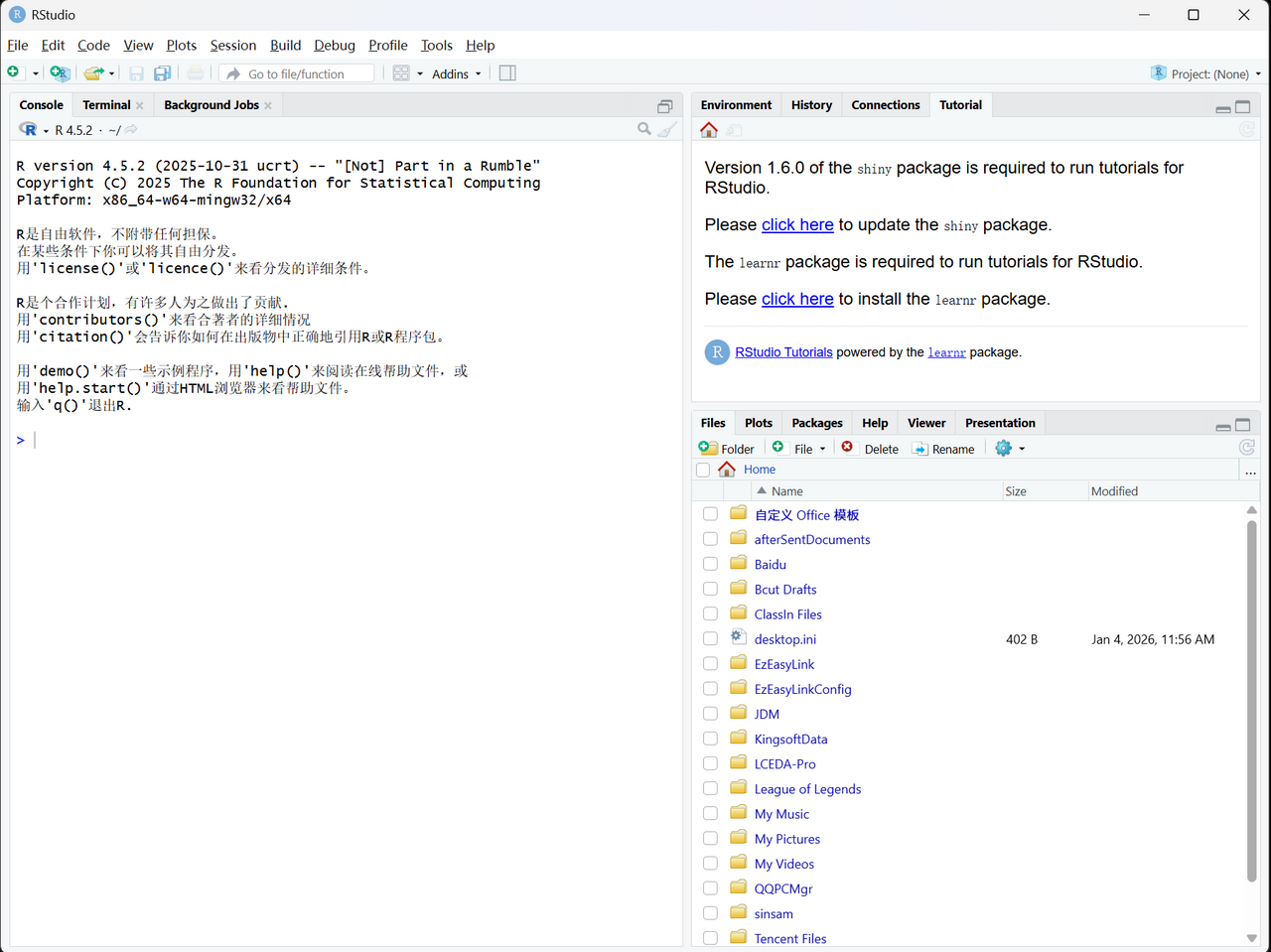
Task: Expand the workspace panes layout dropdown
Action: (x=408, y=72)
